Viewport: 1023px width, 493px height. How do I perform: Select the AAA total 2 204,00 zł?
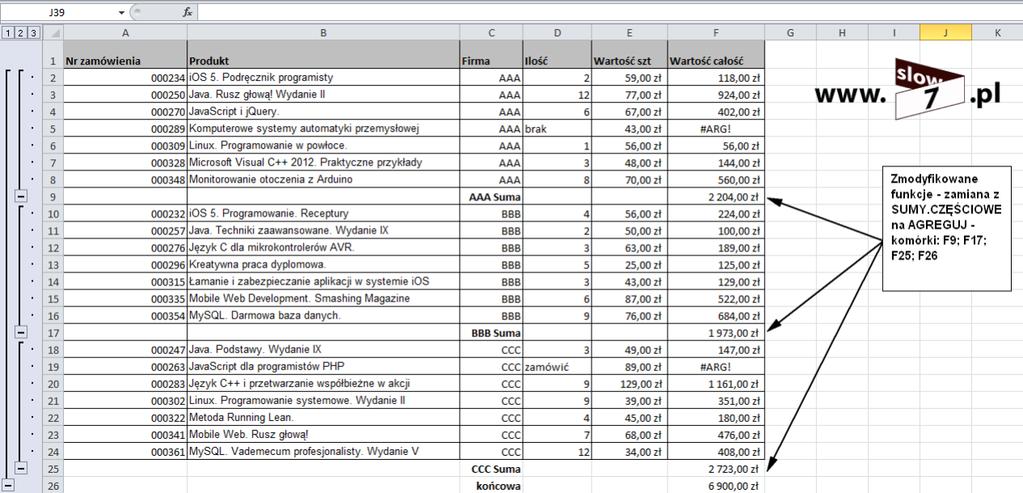(x=716, y=196)
